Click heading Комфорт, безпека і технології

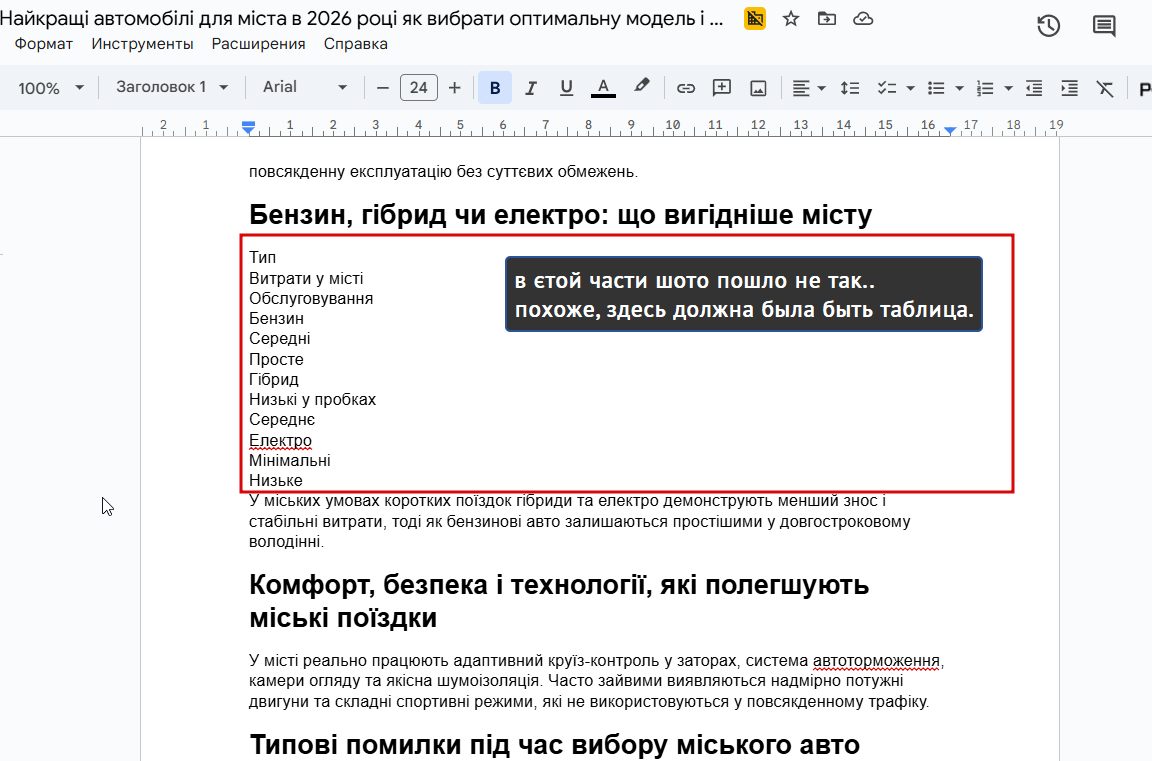pyautogui.click(x=559, y=601)
